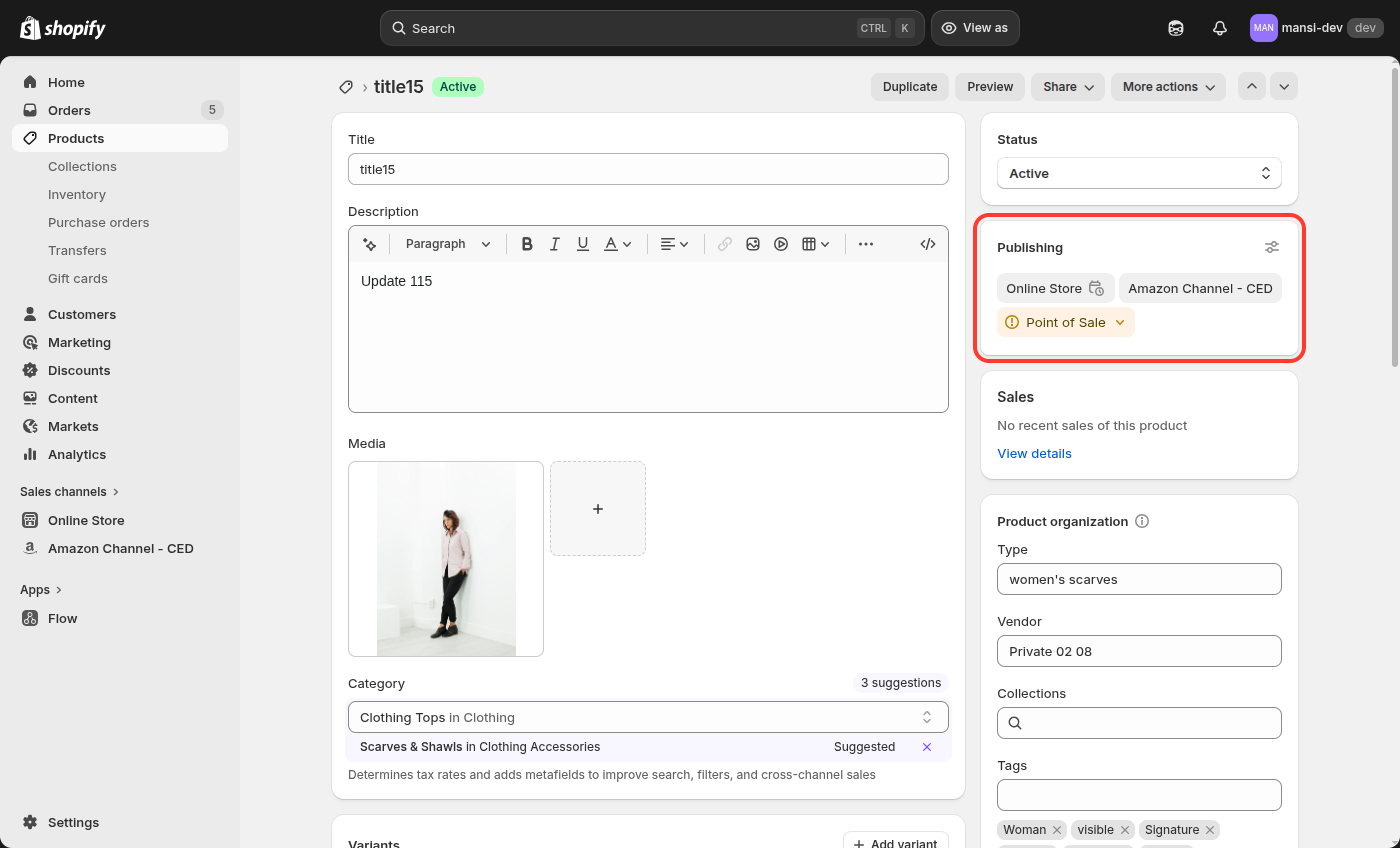Expand the Apps heading
This screenshot has width=1400, height=848.
click(41, 590)
